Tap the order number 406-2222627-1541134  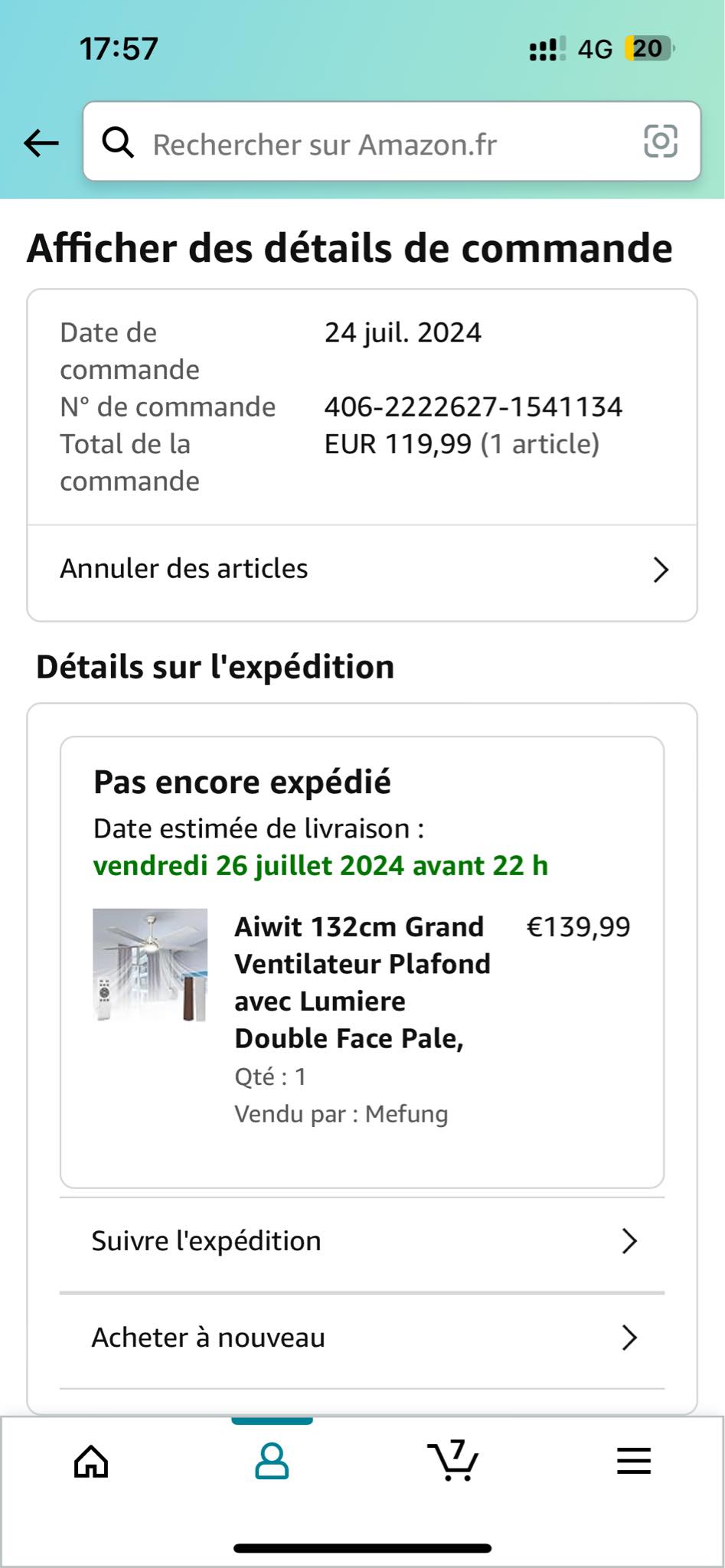pyautogui.click(x=473, y=407)
